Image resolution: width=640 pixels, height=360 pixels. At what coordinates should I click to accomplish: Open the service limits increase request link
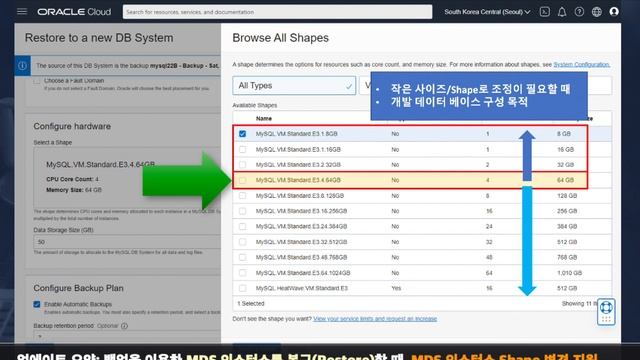click(x=375, y=319)
